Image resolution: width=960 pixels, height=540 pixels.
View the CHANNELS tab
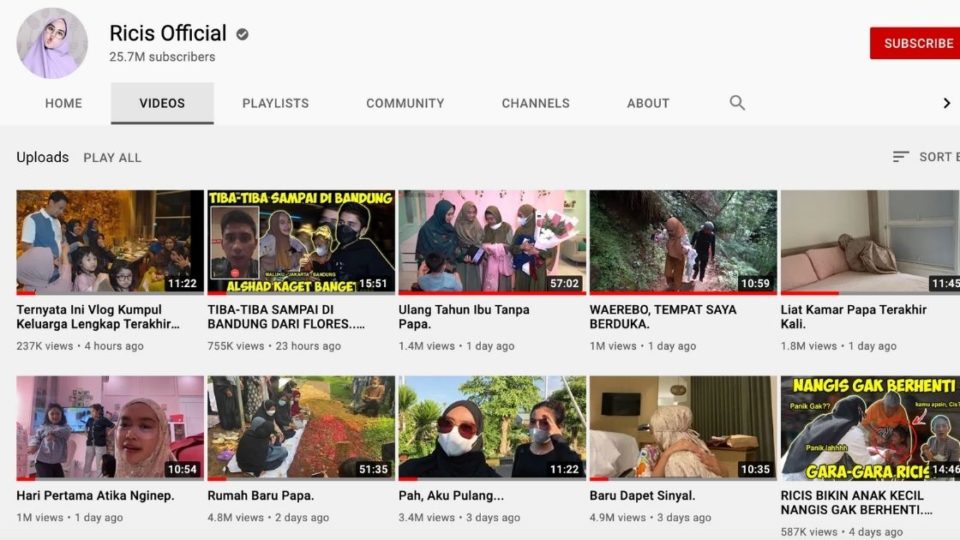pyautogui.click(x=536, y=103)
